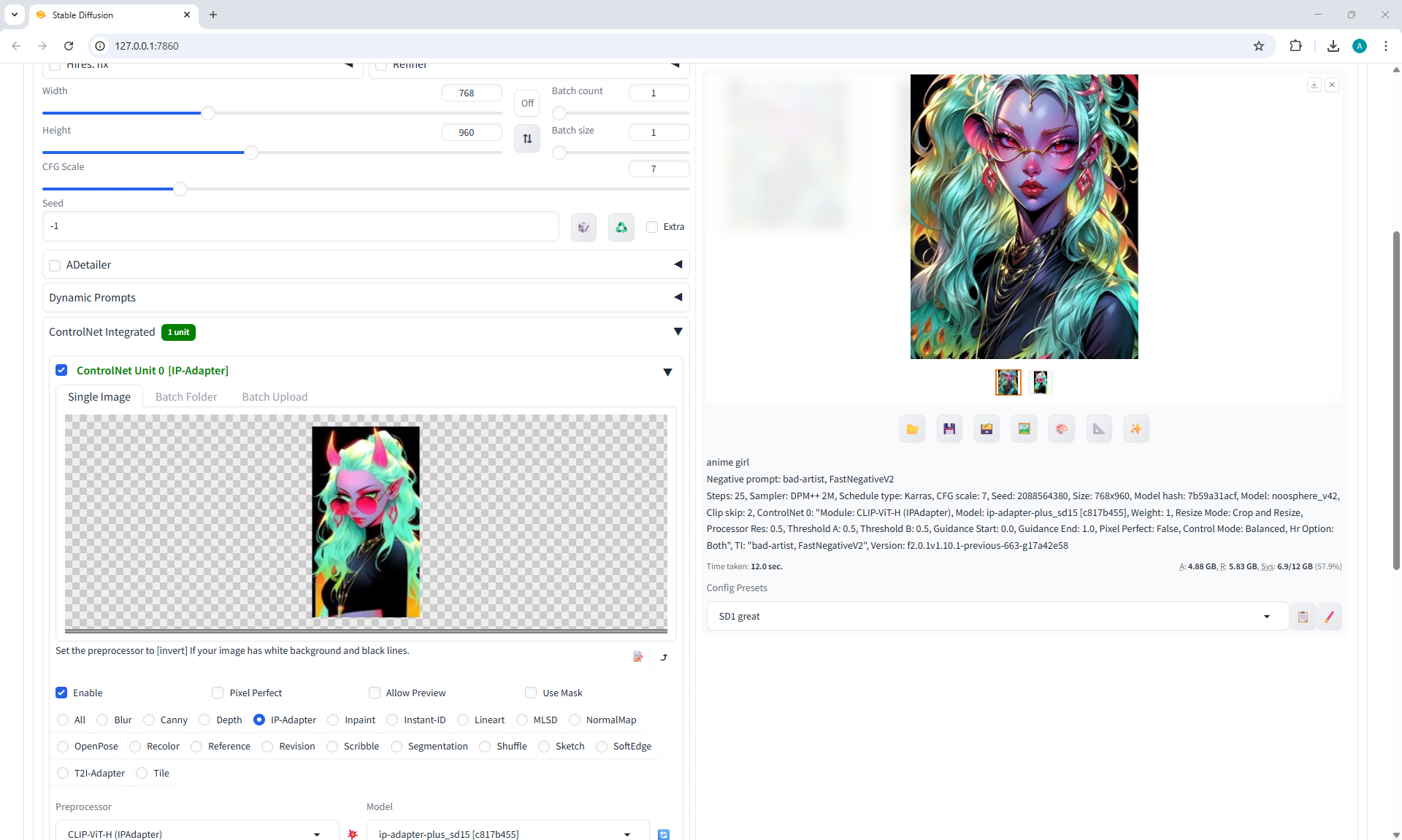Send to extras with triangle ruler icon
Screen dimensions: 1402x840
coord(1099,429)
